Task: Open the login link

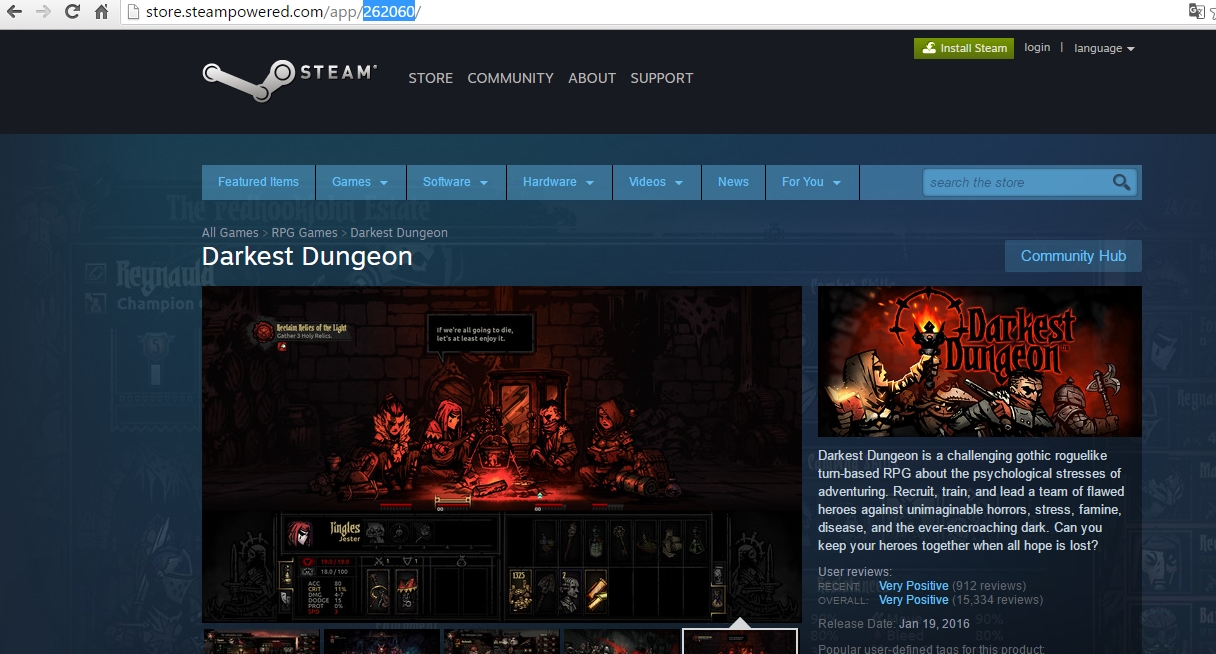Action: click(1037, 47)
